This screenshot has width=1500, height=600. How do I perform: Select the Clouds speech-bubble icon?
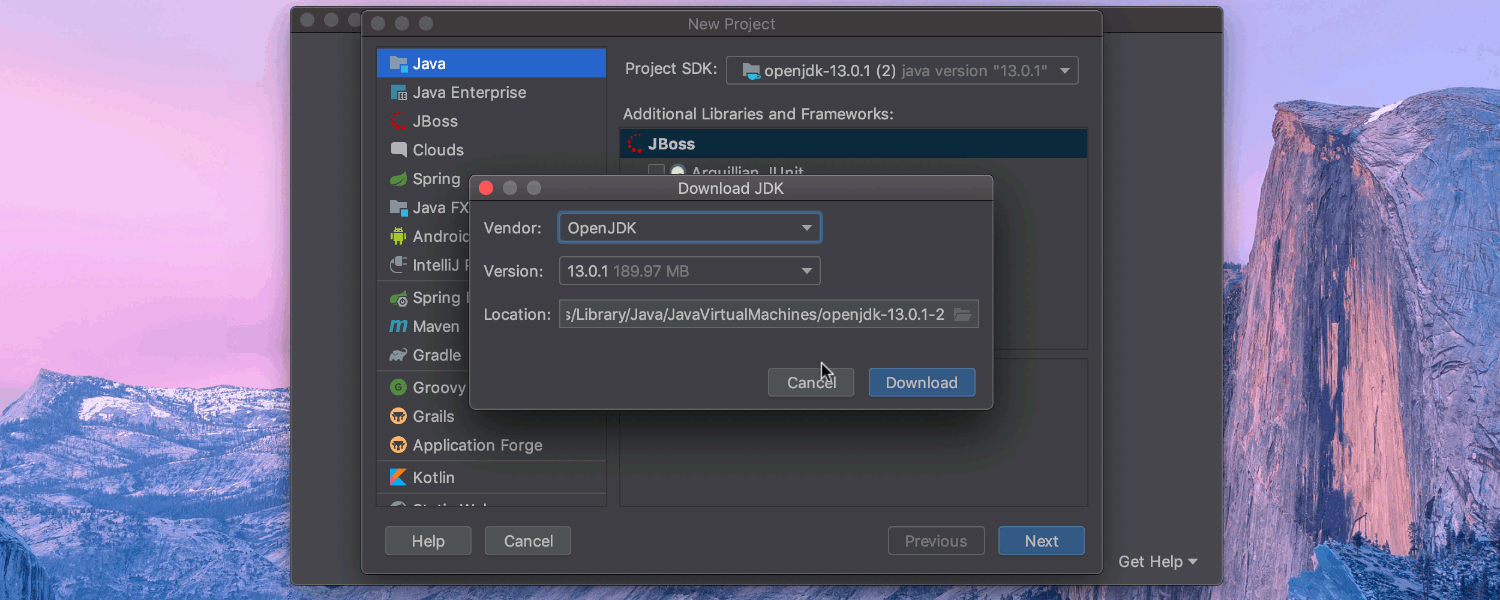pyautogui.click(x=398, y=150)
